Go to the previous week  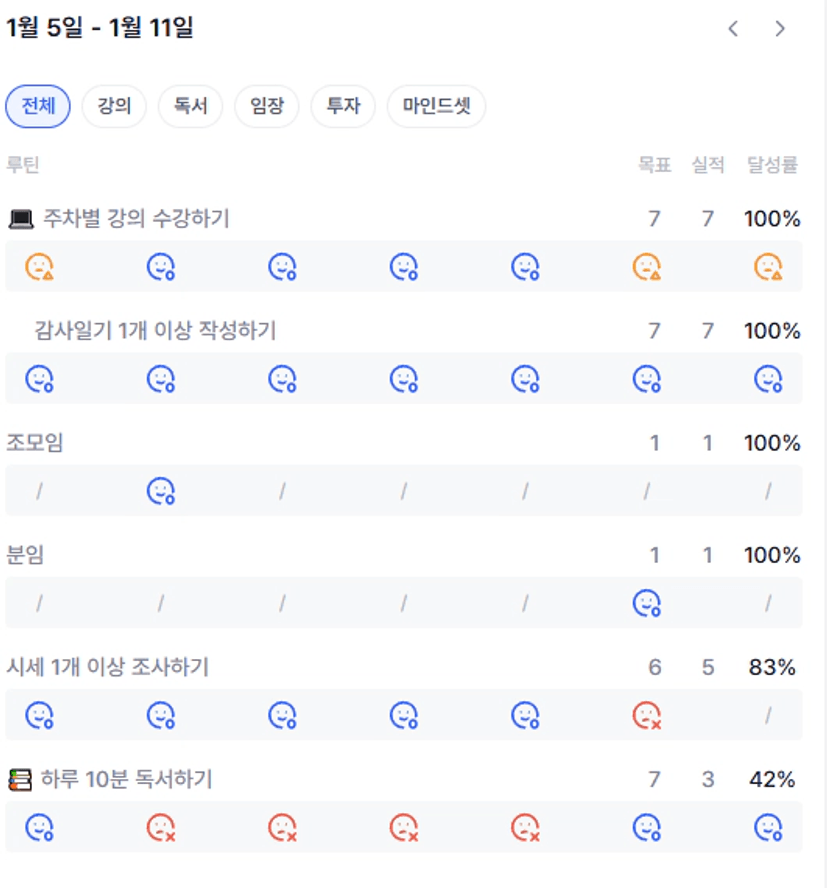[733, 29]
